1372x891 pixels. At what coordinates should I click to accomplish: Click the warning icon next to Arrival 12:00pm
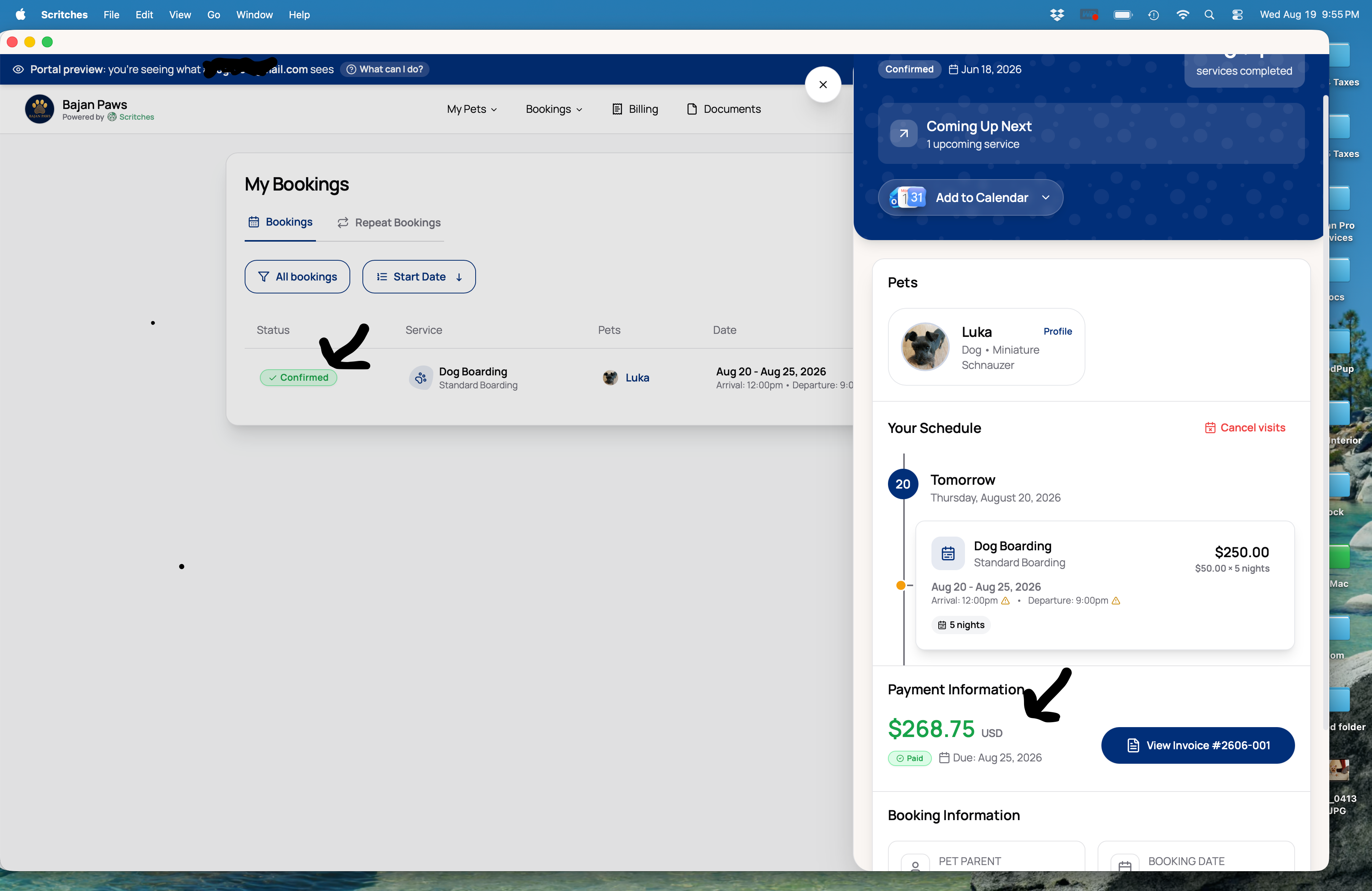1005,601
